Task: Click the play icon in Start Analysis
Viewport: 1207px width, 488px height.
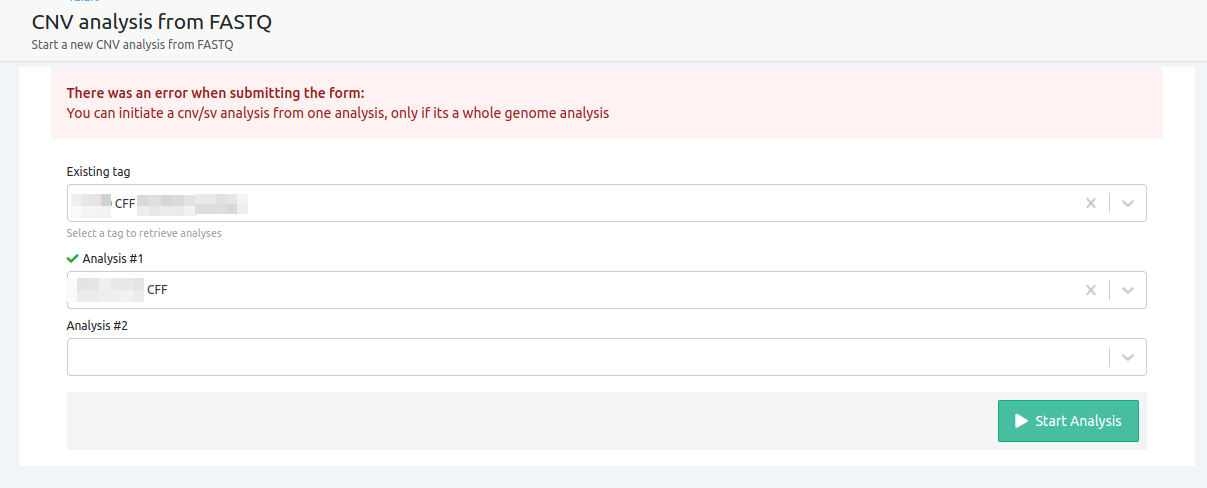Action: point(1021,421)
